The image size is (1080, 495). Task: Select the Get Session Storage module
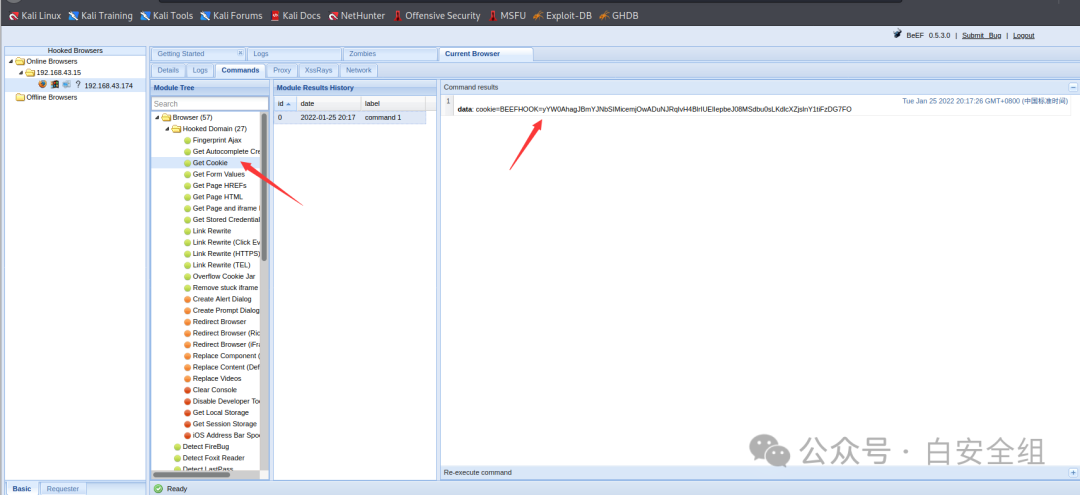225,424
